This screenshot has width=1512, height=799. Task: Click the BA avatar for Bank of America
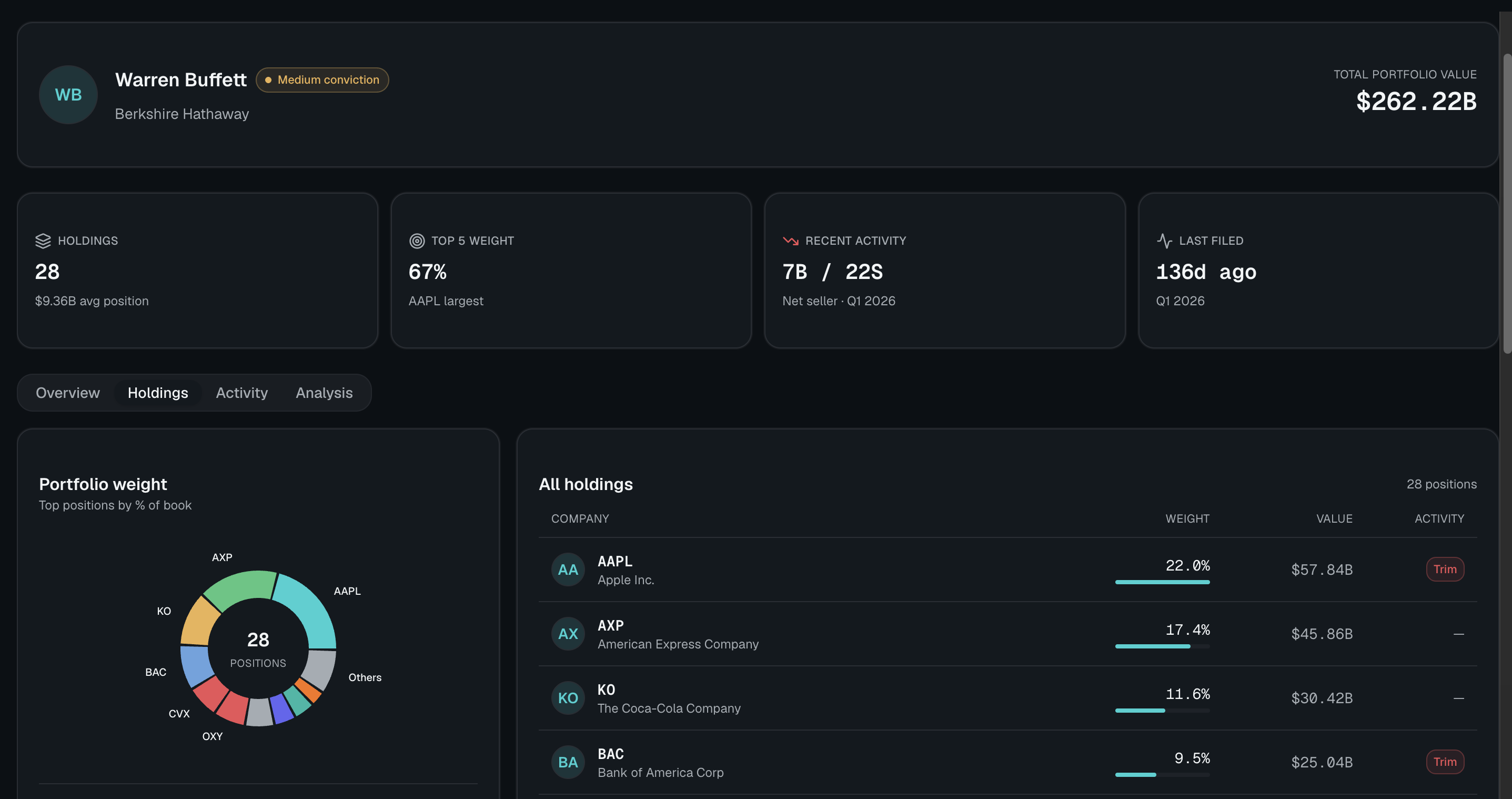[x=568, y=762]
